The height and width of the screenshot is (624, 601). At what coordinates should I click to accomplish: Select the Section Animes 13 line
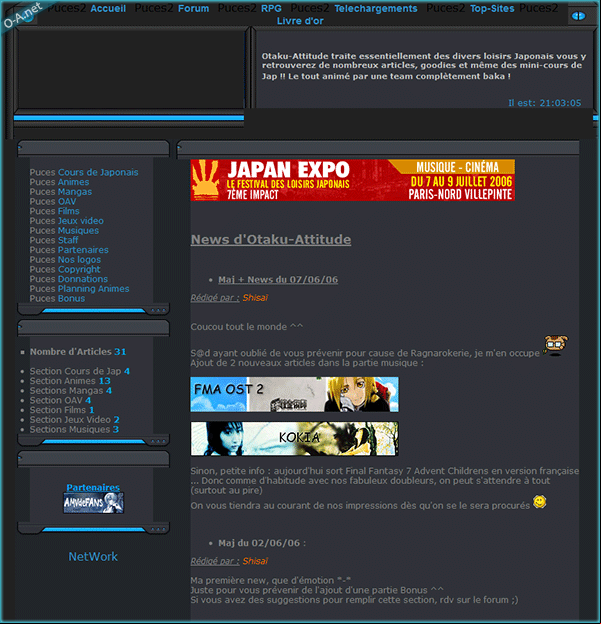point(70,381)
